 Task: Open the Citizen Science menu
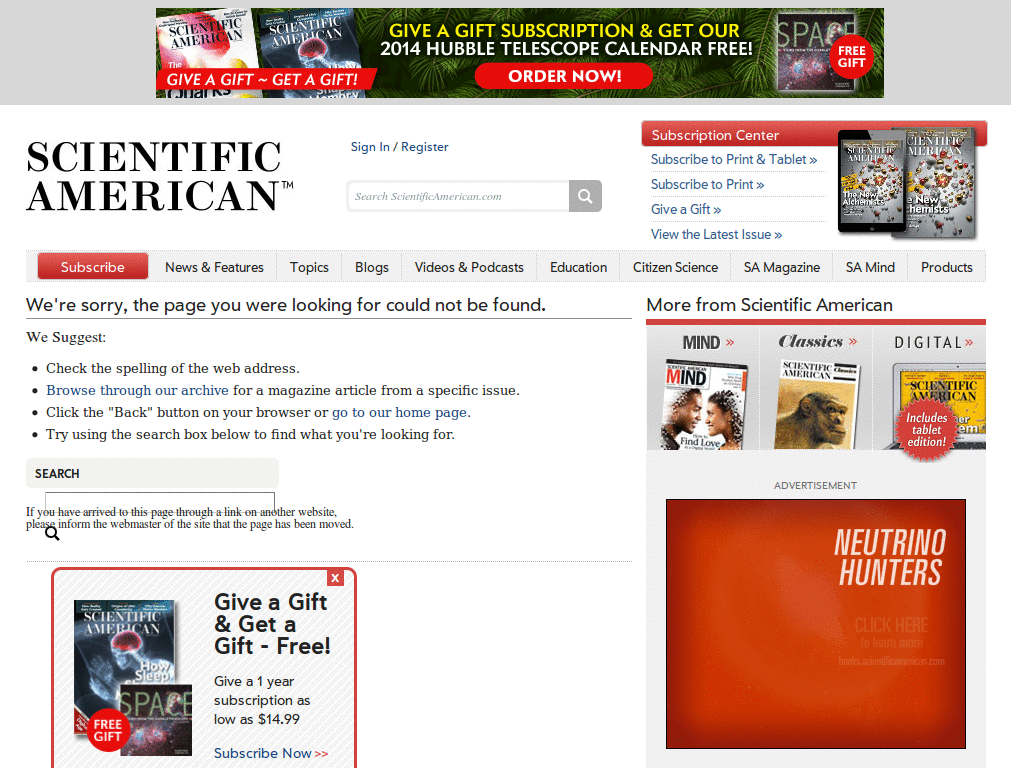pyautogui.click(x=675, y=267)
